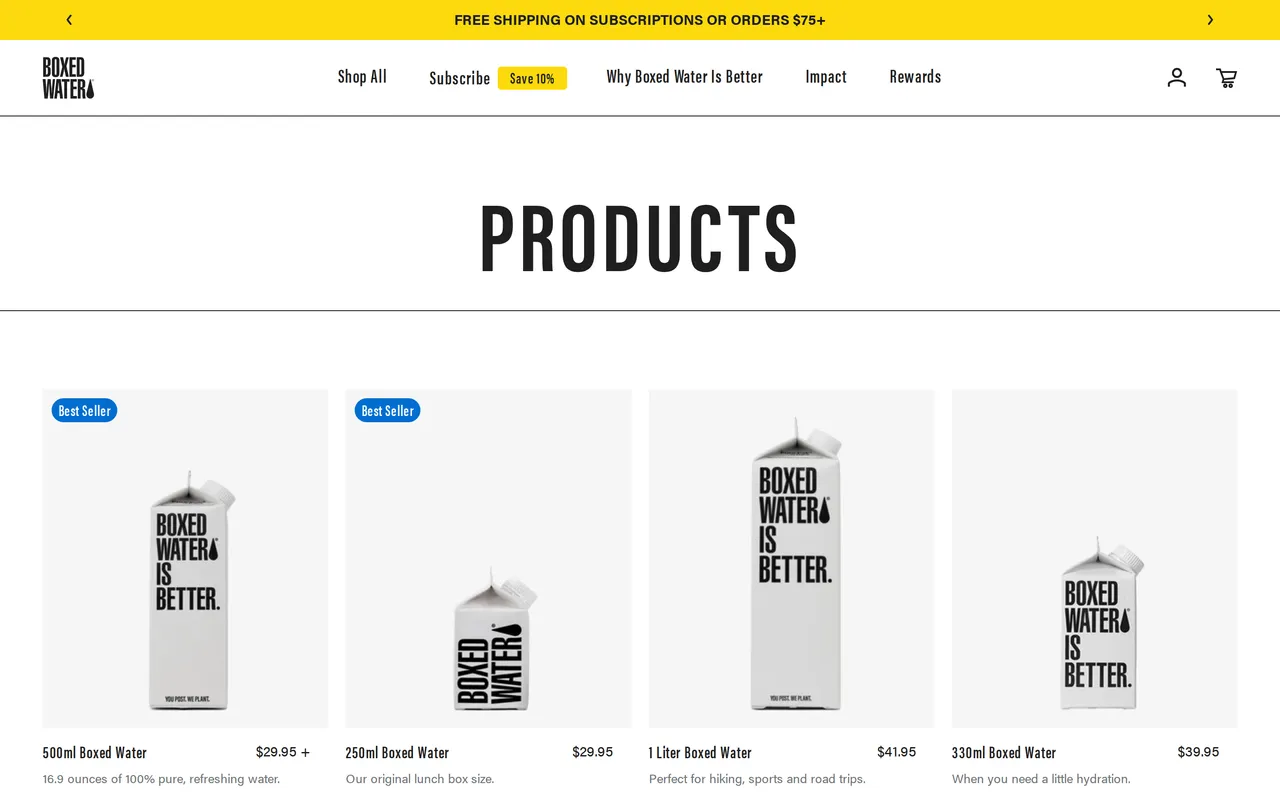Click the 330ml Boxed Water title
Image resolution: width=1280 pixels, height=800 pixels.
(1004, 753)
